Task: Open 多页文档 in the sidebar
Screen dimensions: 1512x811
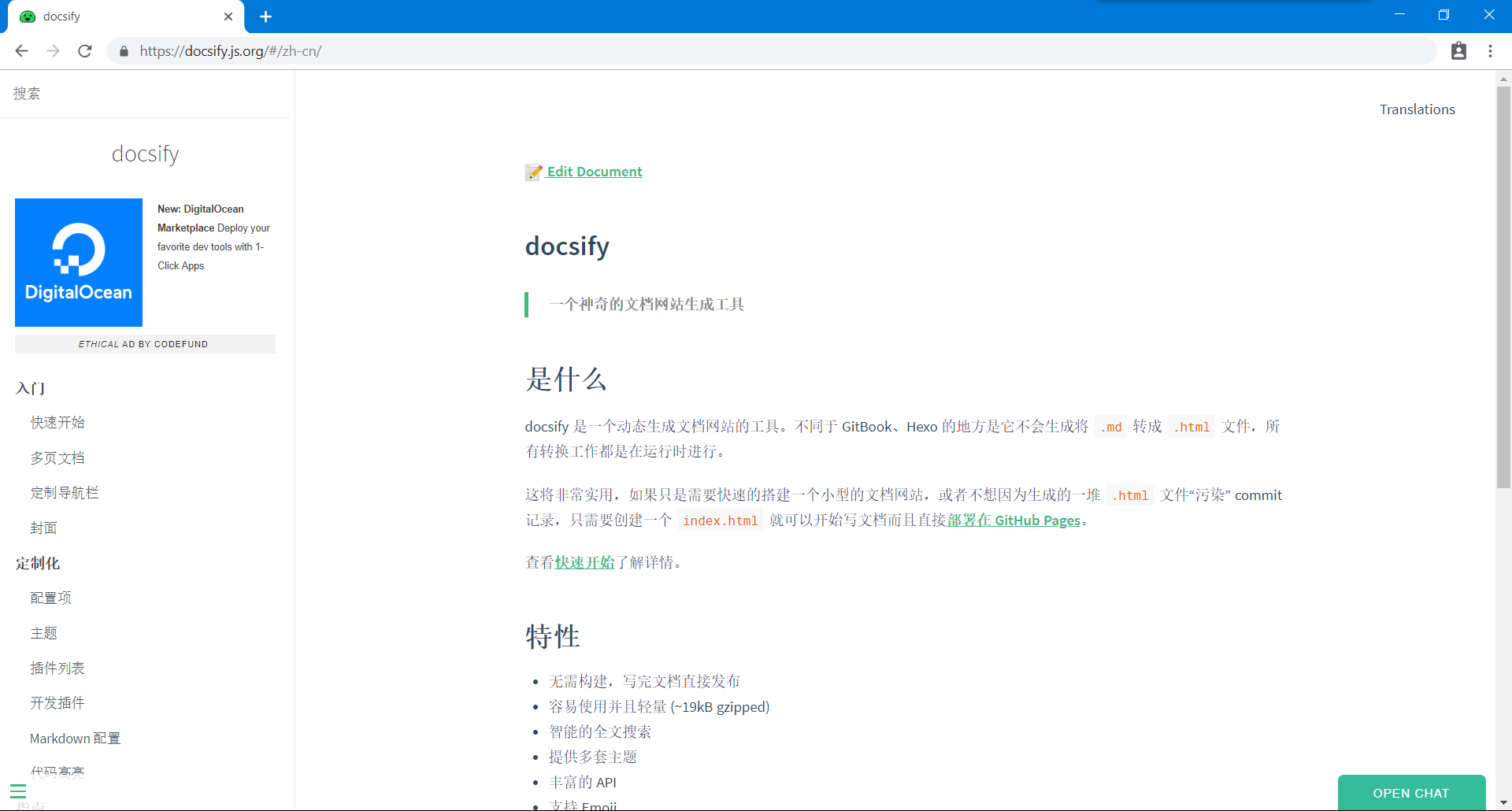Action: point(57,458)
